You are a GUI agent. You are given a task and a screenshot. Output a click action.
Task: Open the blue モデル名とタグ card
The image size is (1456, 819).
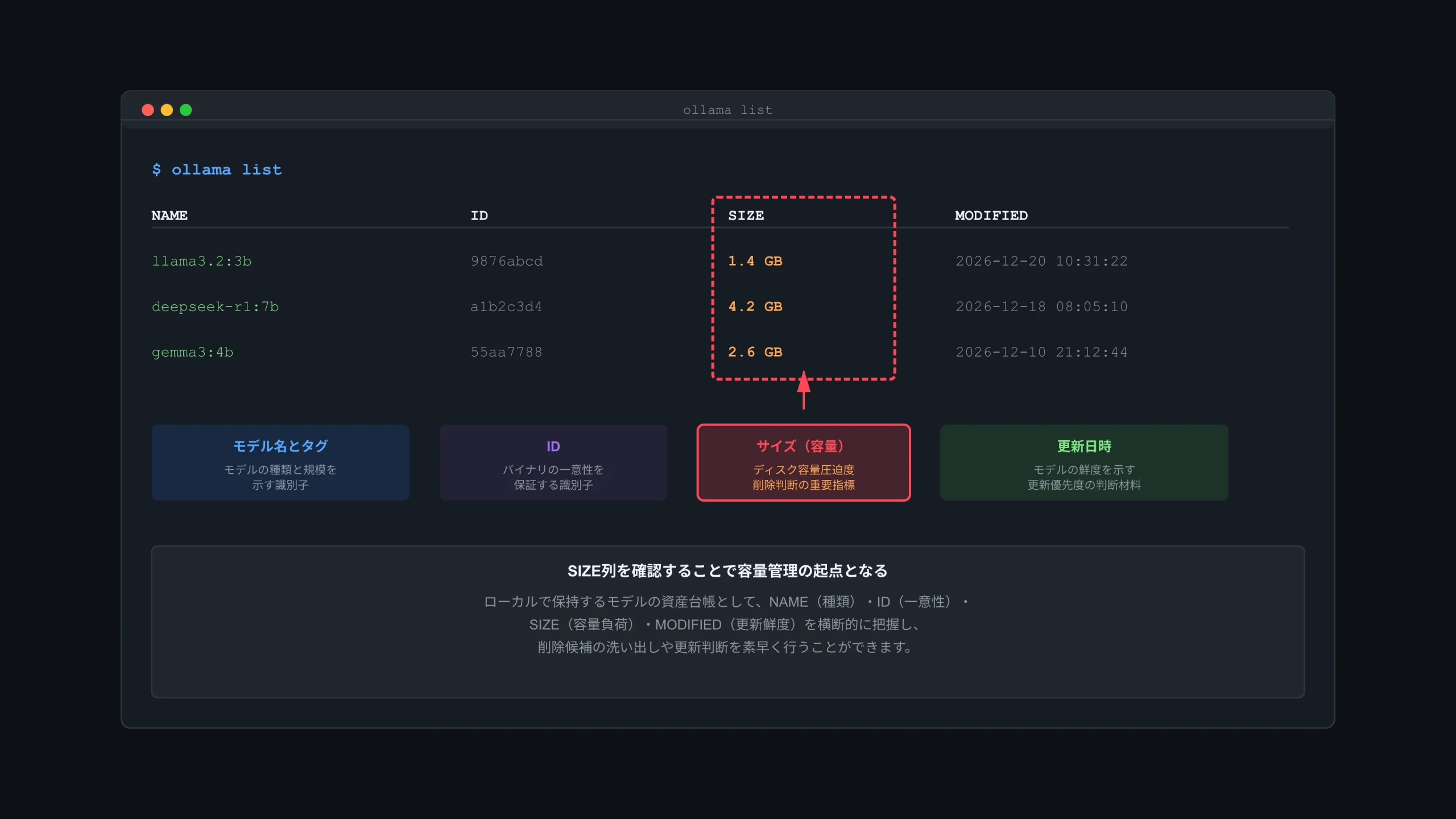pos(280,462)
